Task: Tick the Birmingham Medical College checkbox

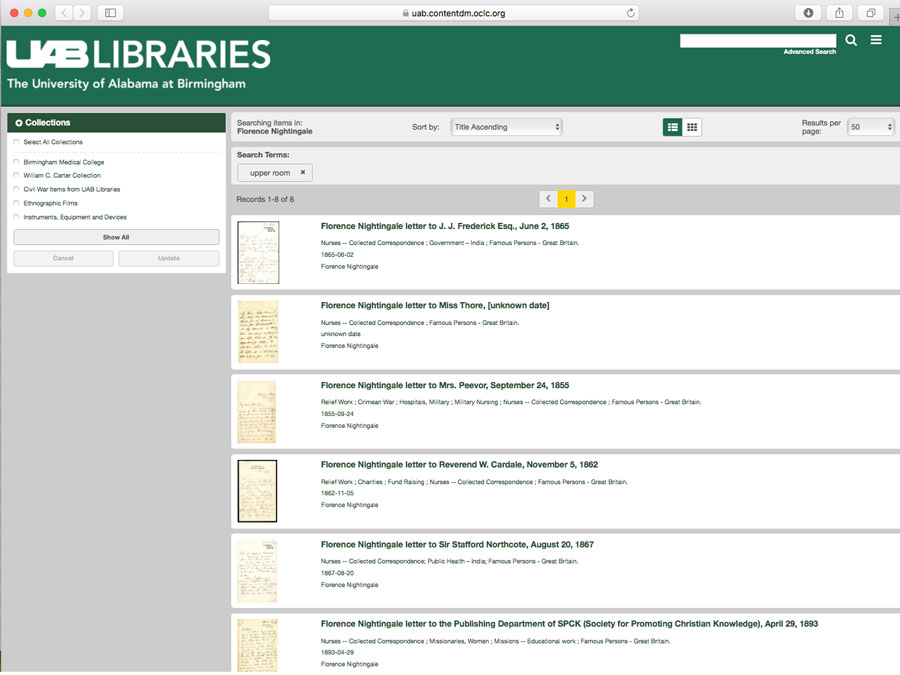Action: pyautogui.click(x=16, y=162)
